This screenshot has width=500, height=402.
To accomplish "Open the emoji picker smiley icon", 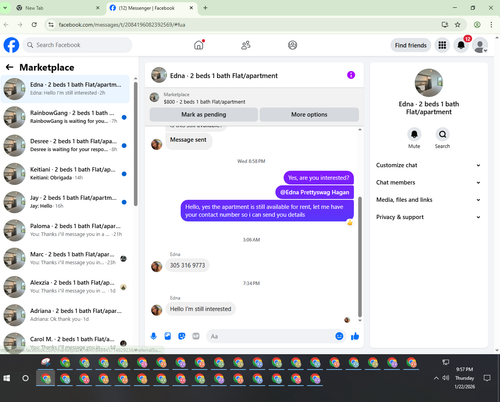I will 339,336.
